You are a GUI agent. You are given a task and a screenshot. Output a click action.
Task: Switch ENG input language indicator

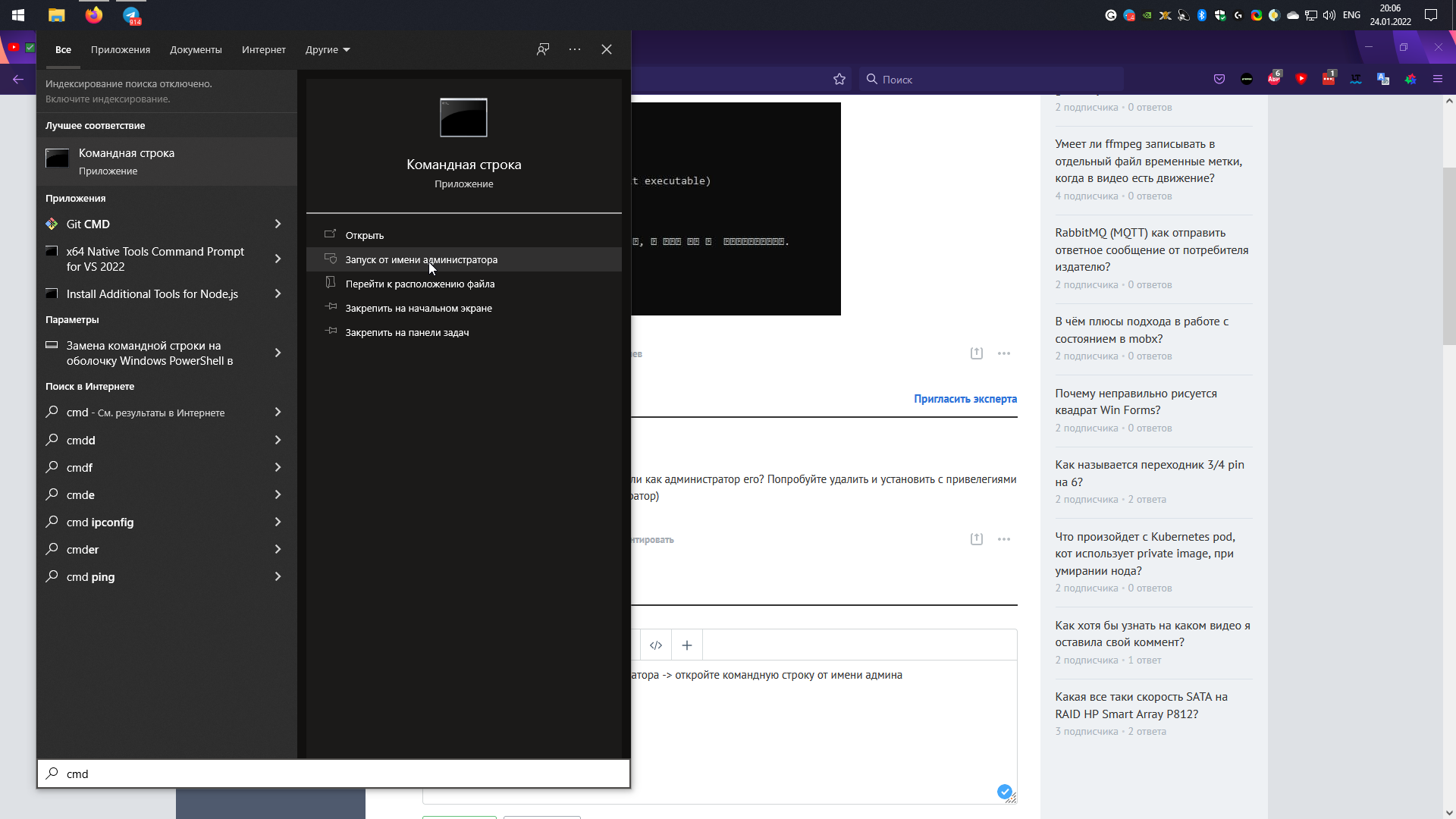click(x=1351, y=14)
